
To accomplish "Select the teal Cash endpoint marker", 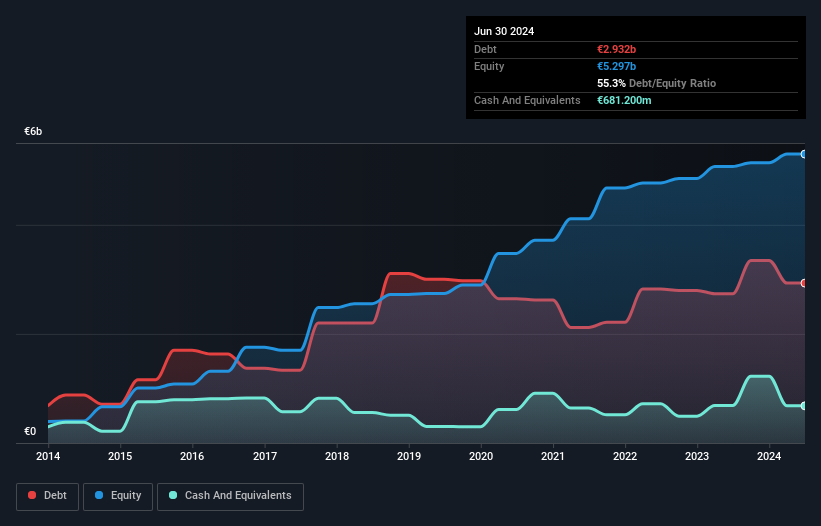I will pyautogui.click(x=804, y=406).
